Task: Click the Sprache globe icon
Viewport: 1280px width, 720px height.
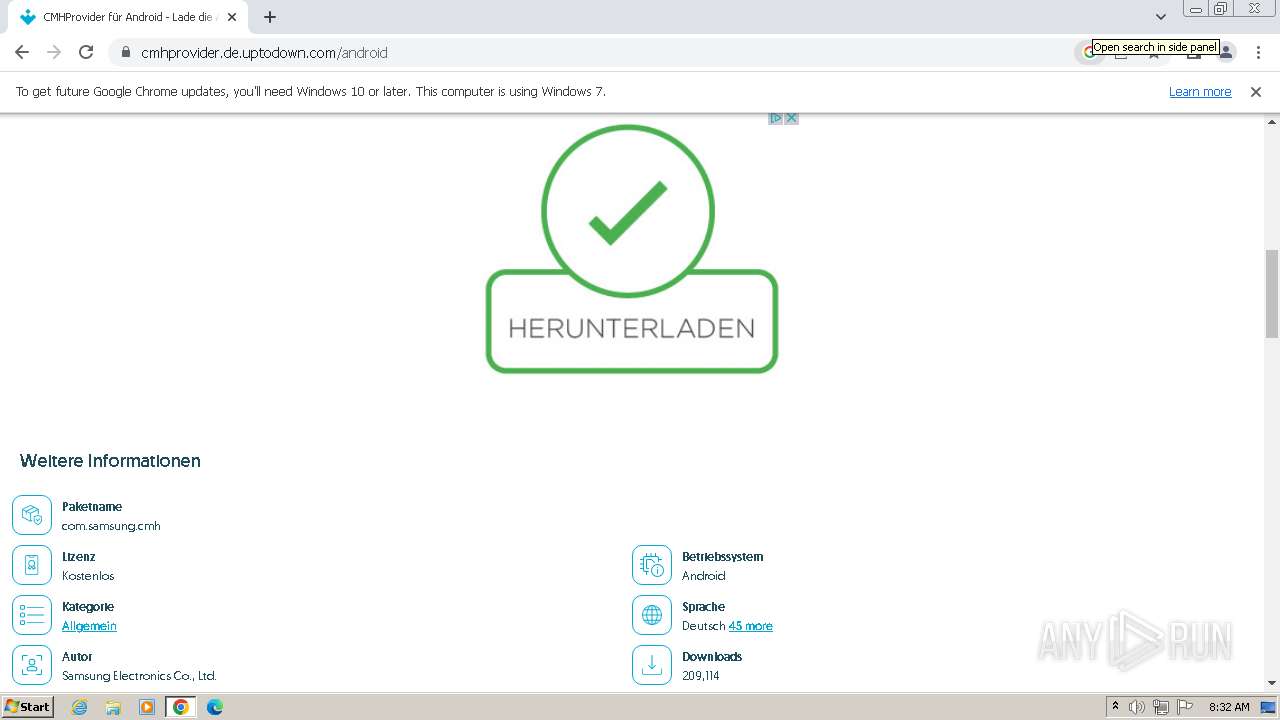Action: coord(652,616)
